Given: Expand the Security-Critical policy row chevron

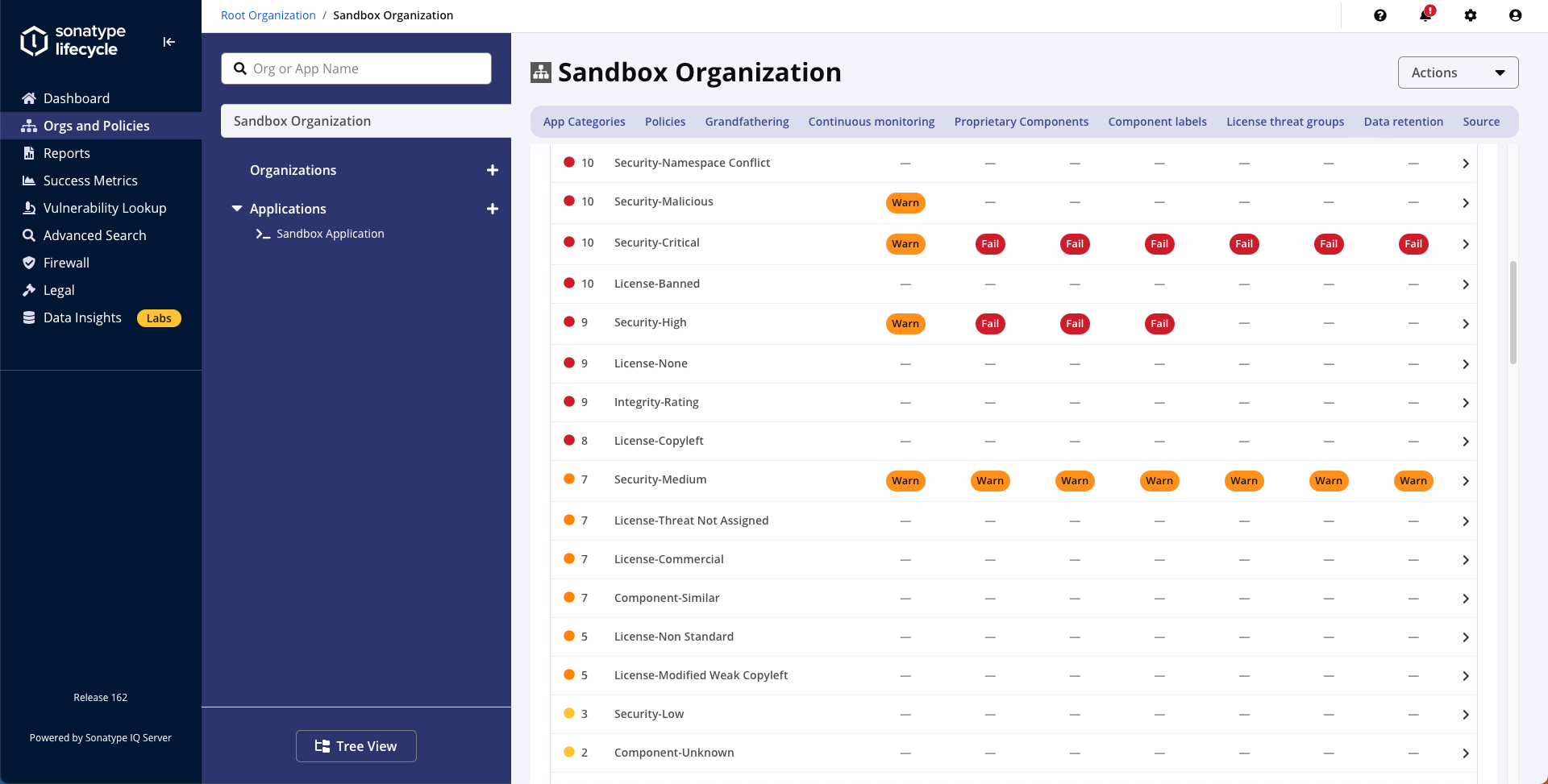Looking at the screenshot, I should click(1465, 244).
